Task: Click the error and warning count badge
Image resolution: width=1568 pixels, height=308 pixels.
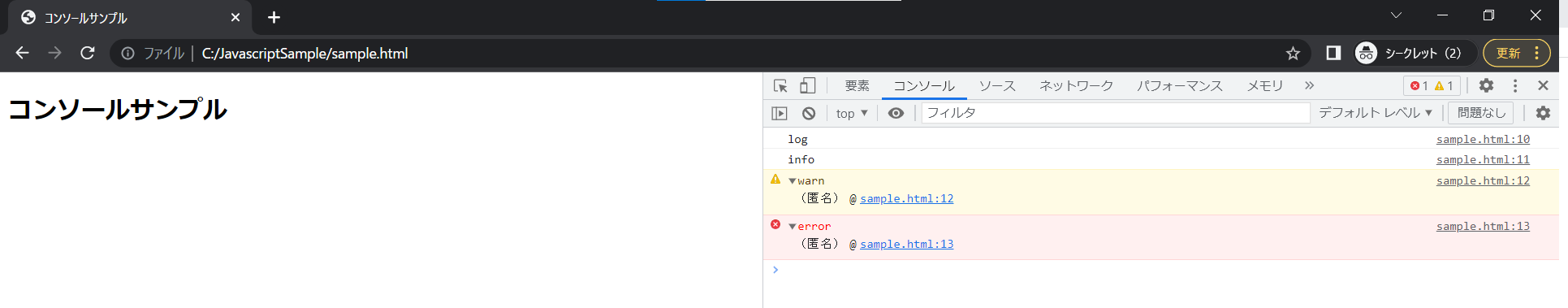Action: tap(1432, 85)
